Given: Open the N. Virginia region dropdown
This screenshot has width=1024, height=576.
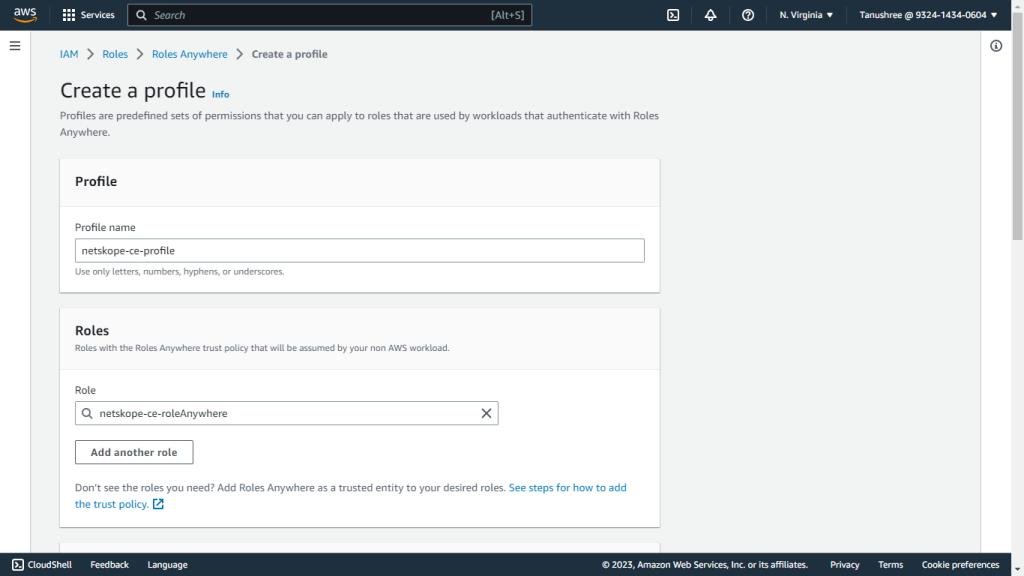Looking at the screenshot, I should point(806,15).
